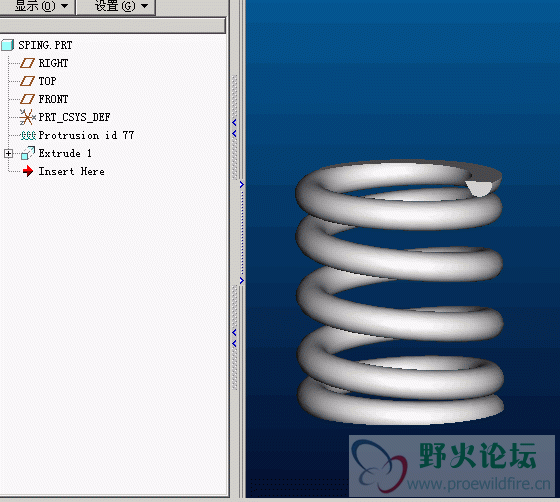560x502 pixels.
Task: Select the PRT_CSYS_DEF coordinate system icon
Action: 28,117
